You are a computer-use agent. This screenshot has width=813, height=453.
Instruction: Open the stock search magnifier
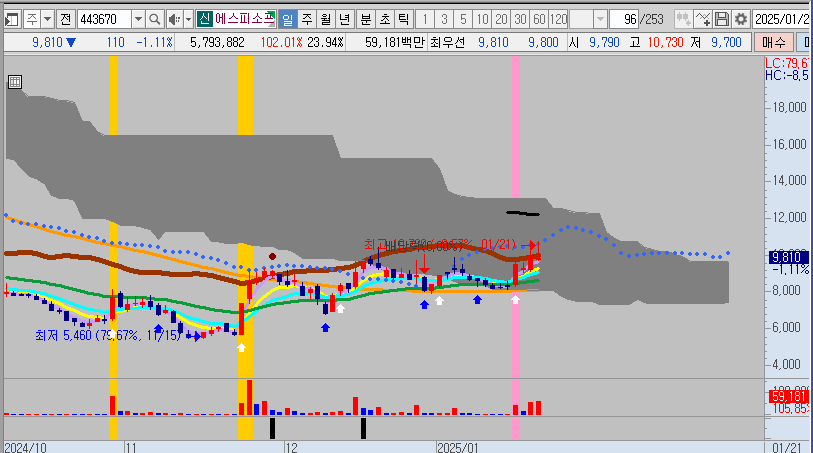[155, 20]
